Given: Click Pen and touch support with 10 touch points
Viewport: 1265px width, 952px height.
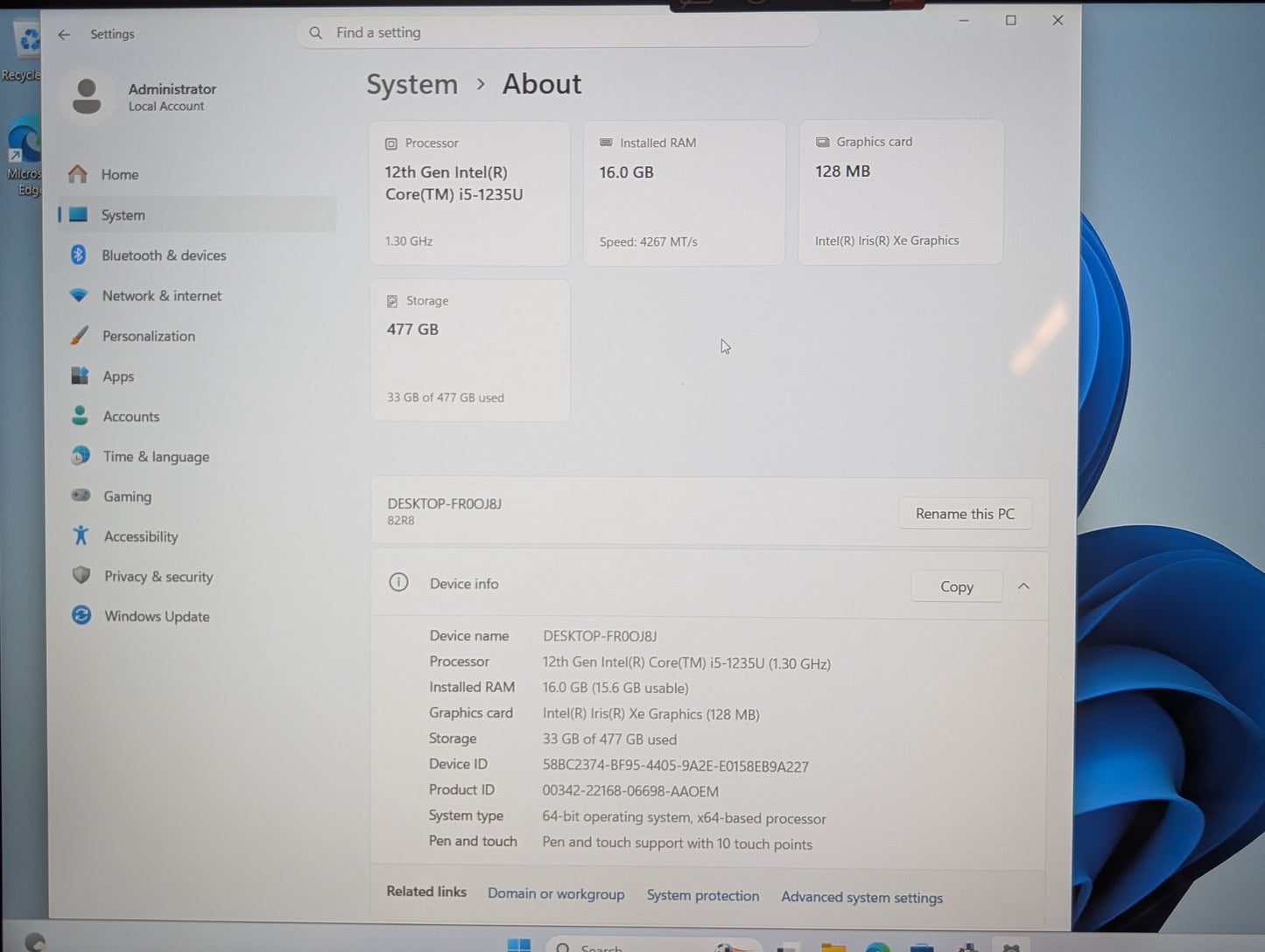Looking at the screenshot, I should (677, 843).
